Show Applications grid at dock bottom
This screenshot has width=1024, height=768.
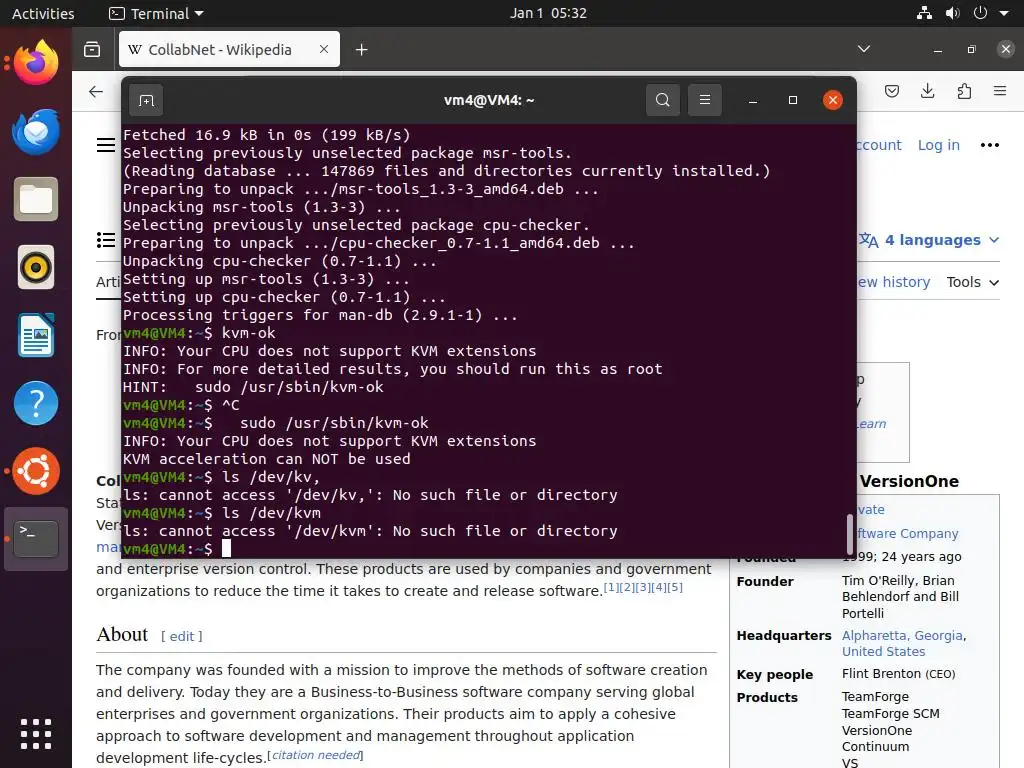coord(36,734)
